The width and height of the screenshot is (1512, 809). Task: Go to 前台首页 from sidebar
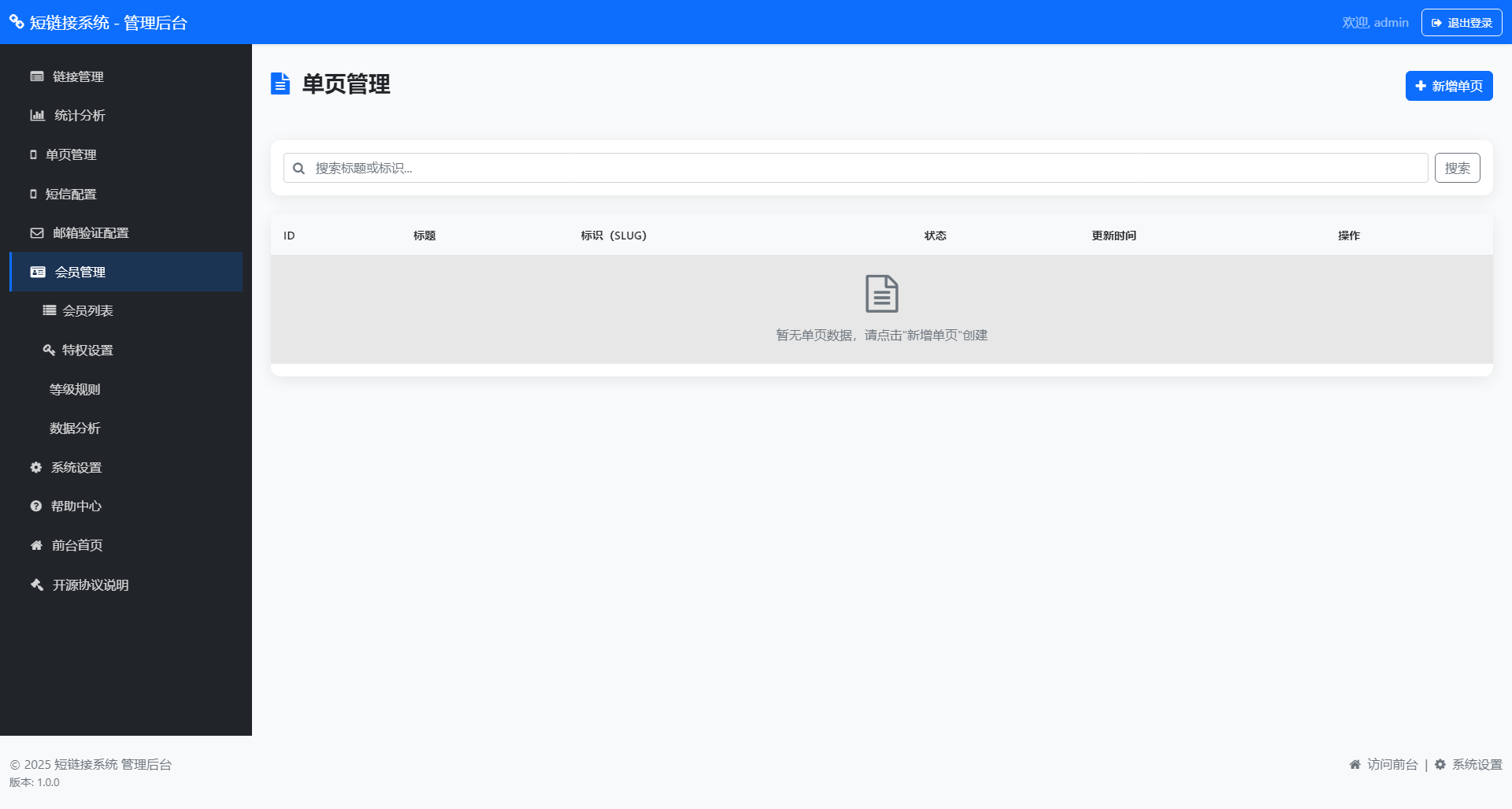click(x=126, y=545)
